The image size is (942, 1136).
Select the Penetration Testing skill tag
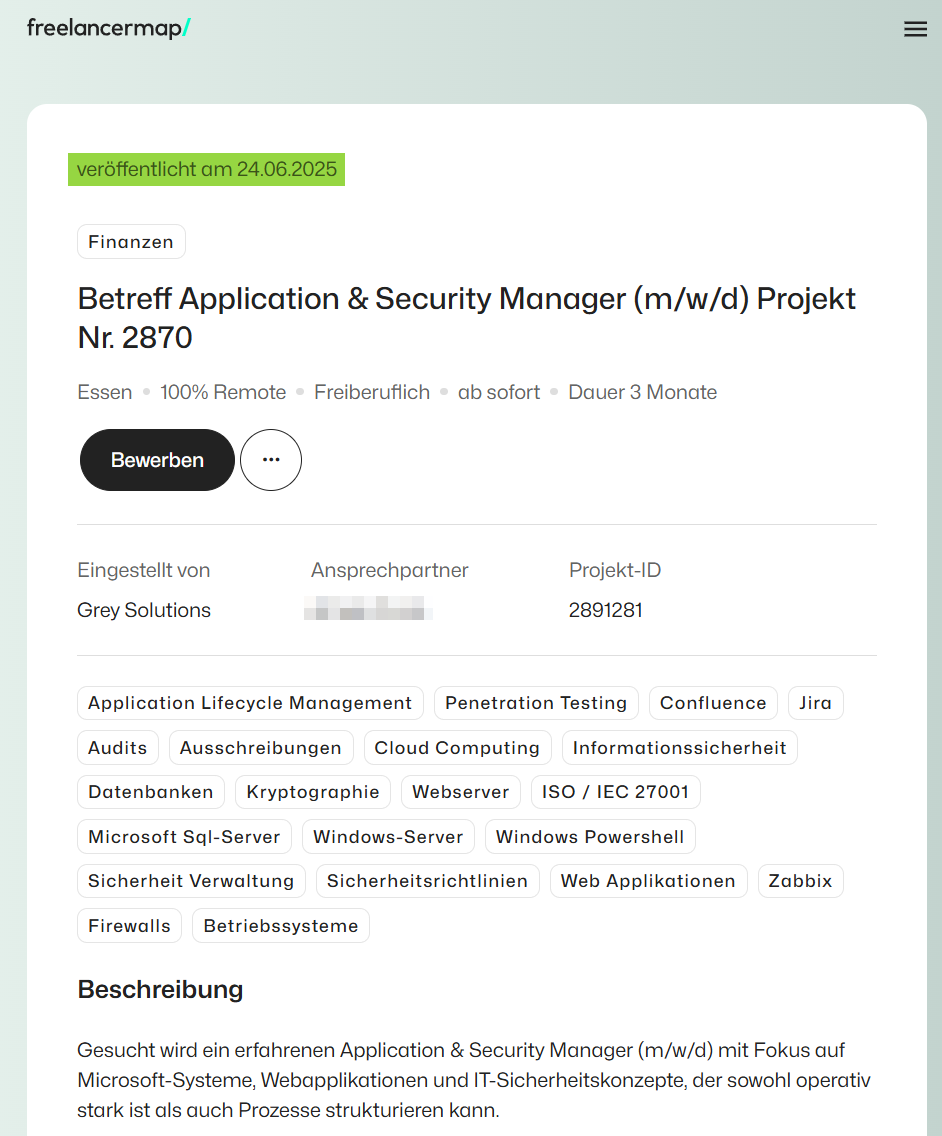click(x=536, y=703)
